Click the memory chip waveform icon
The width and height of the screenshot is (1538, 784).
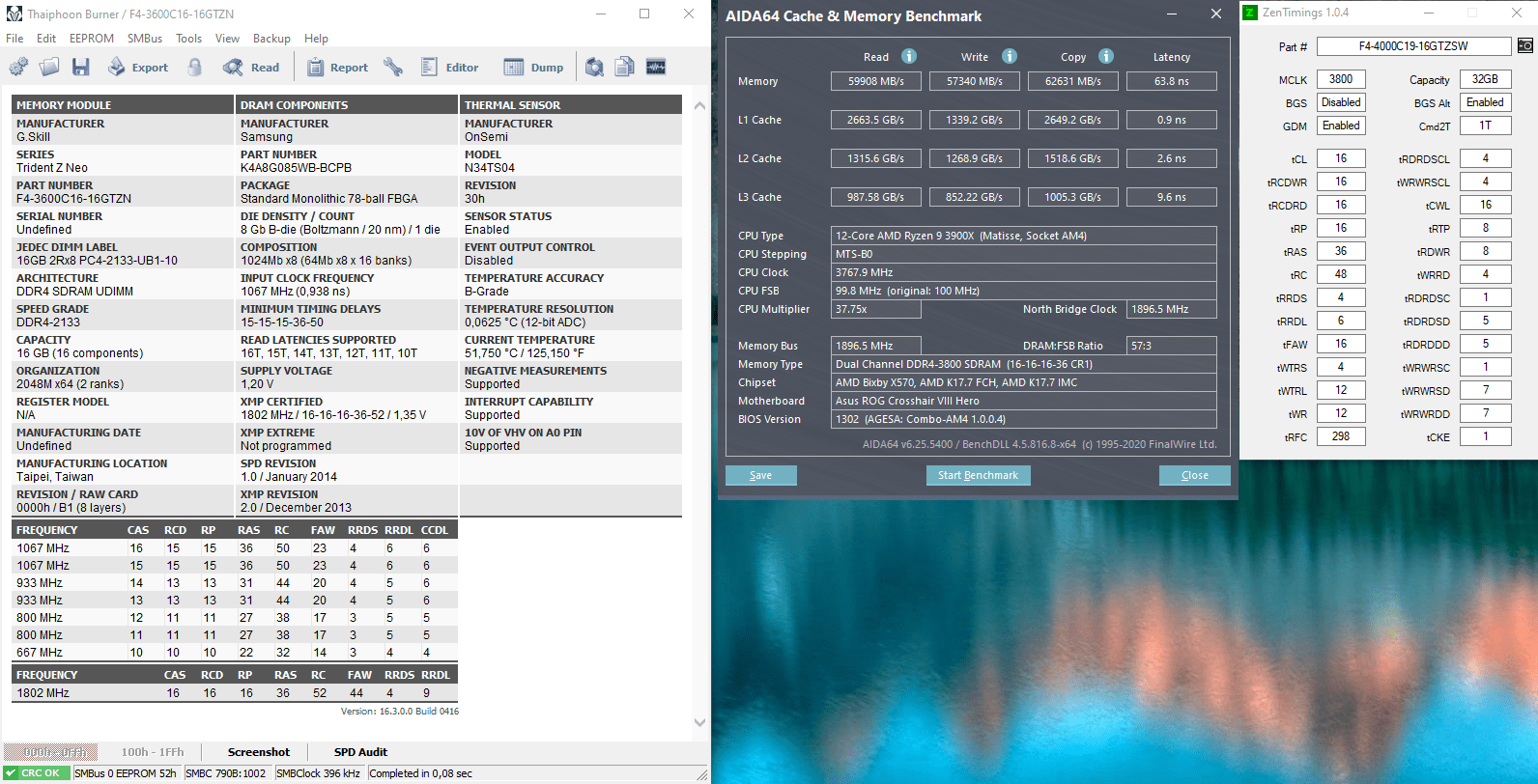(656, 67)
